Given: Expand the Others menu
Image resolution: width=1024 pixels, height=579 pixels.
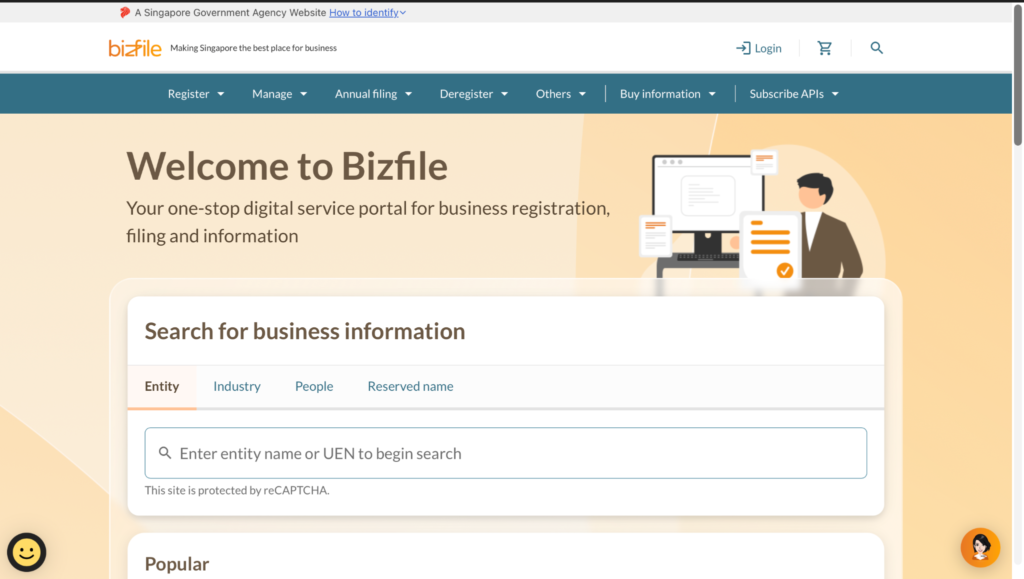Looking at the screenshot, I should click(x=561, y=94).
